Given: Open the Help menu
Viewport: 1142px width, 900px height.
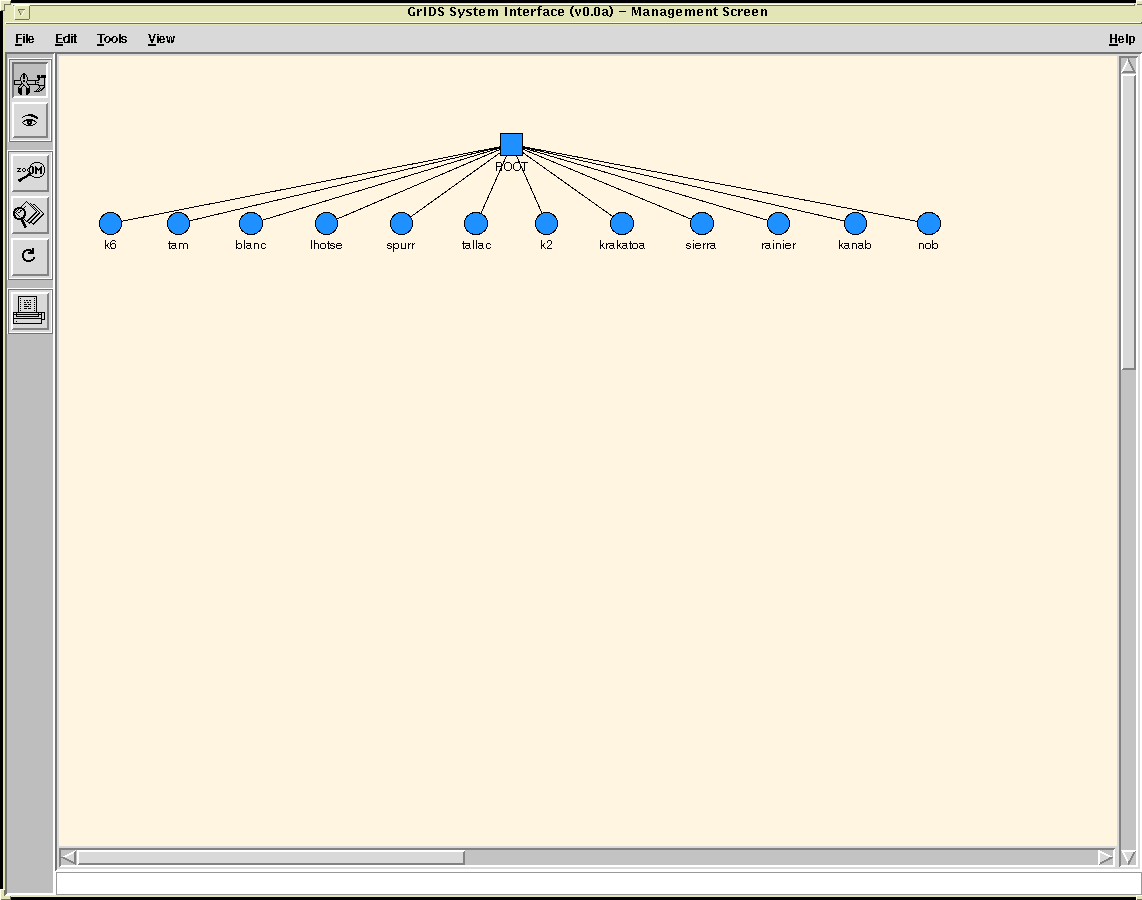Looking at the screenshot, I should (x=1121, y=39).
